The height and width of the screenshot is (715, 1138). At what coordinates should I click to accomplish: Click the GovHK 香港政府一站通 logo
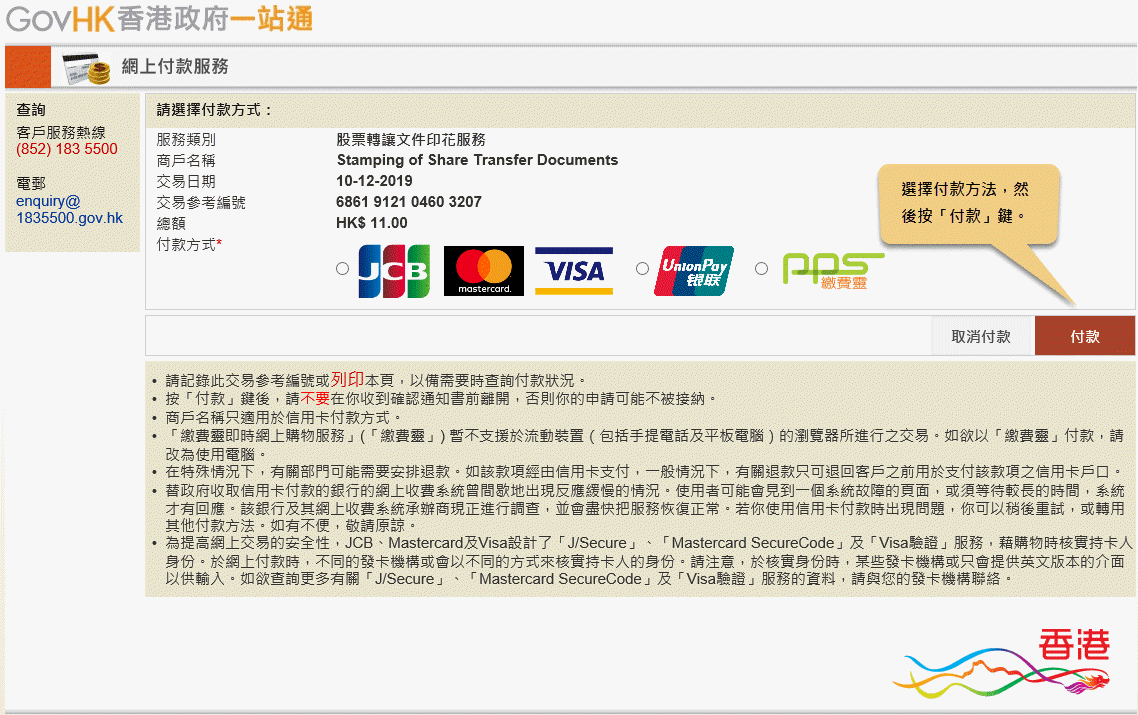pos(160,19)
